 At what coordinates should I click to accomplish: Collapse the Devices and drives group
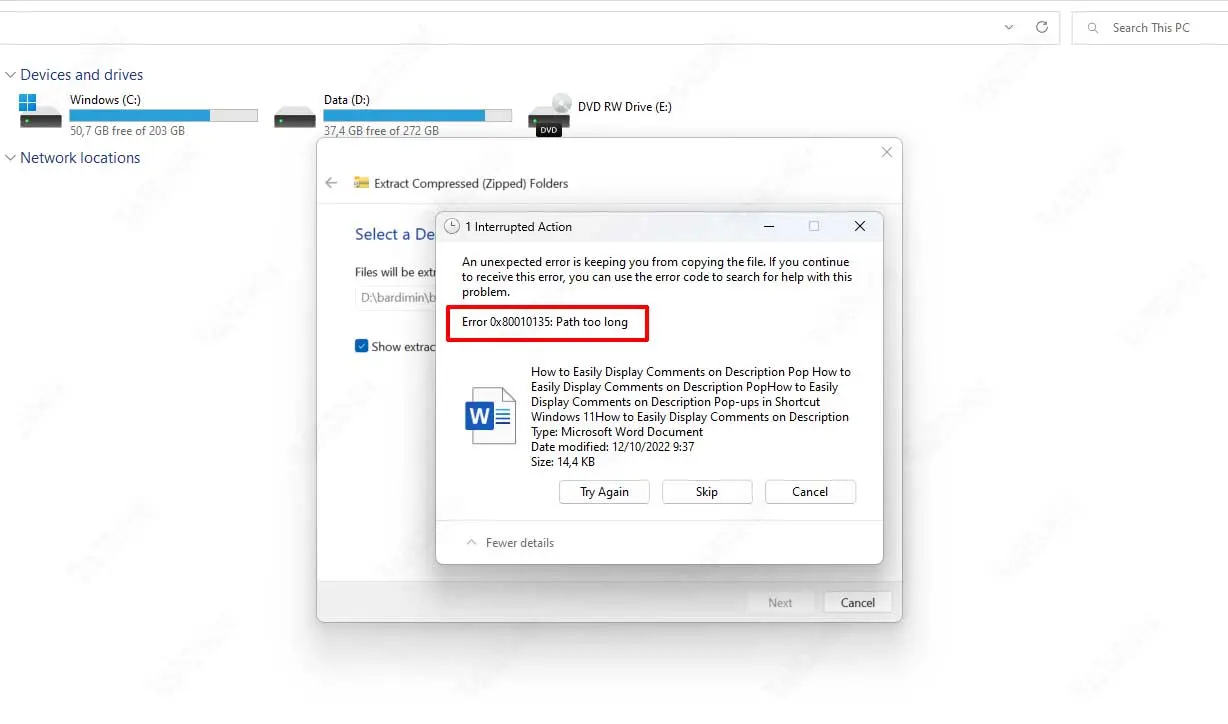10,75
